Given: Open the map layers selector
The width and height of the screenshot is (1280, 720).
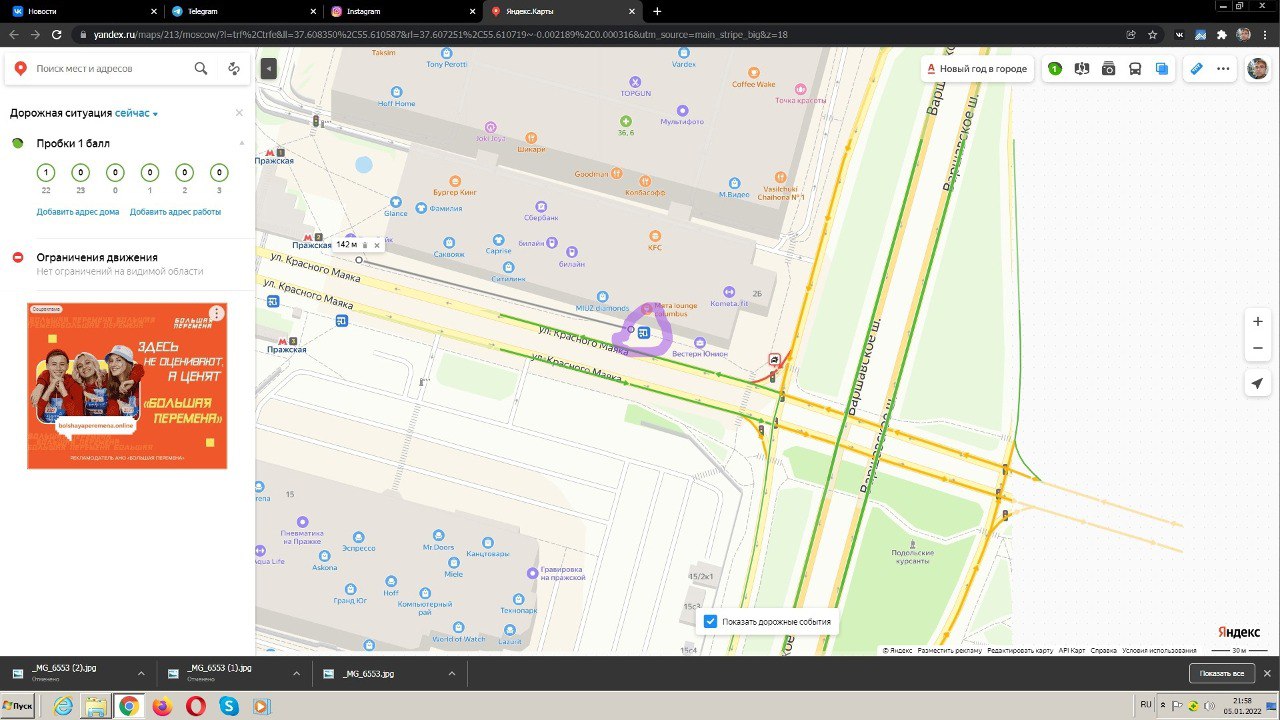Looking at the screenshot, I should tap(1161, 69).
